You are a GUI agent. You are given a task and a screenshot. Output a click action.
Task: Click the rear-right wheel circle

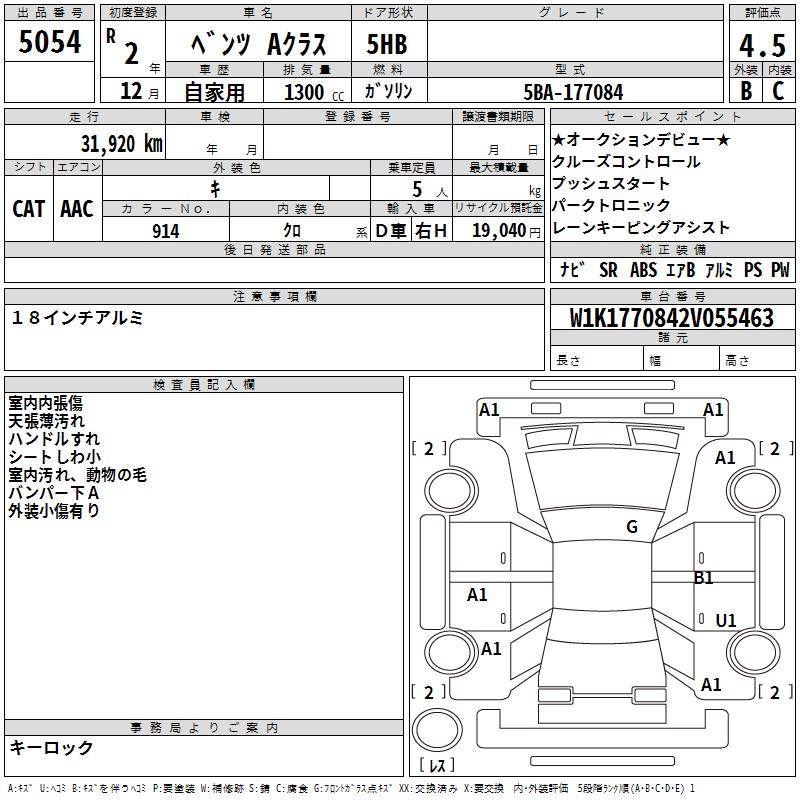coord(753,652)
